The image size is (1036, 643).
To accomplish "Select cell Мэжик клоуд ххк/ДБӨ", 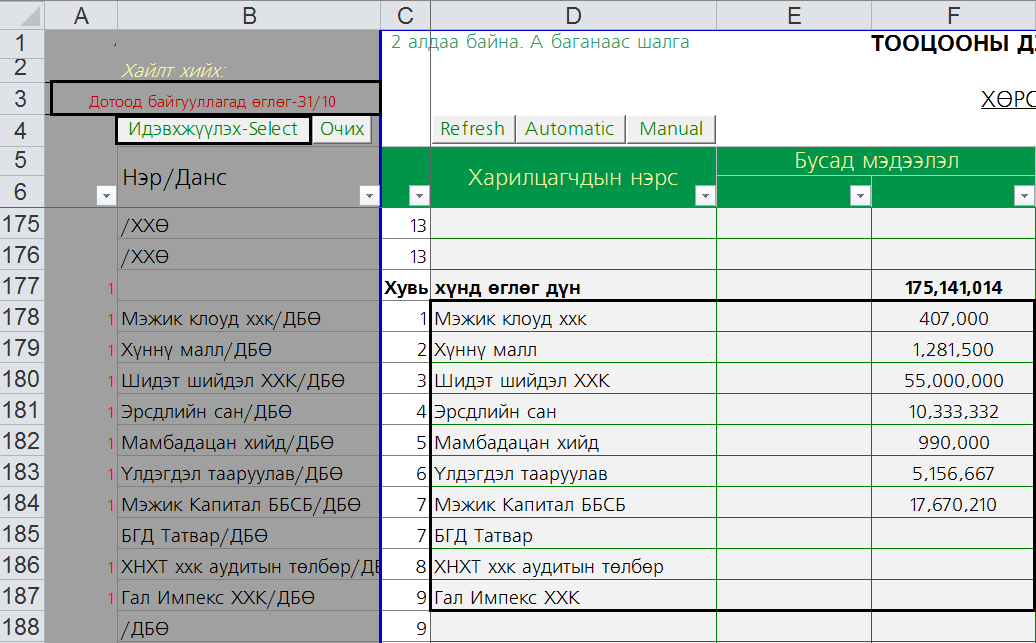I will (249, 319).
